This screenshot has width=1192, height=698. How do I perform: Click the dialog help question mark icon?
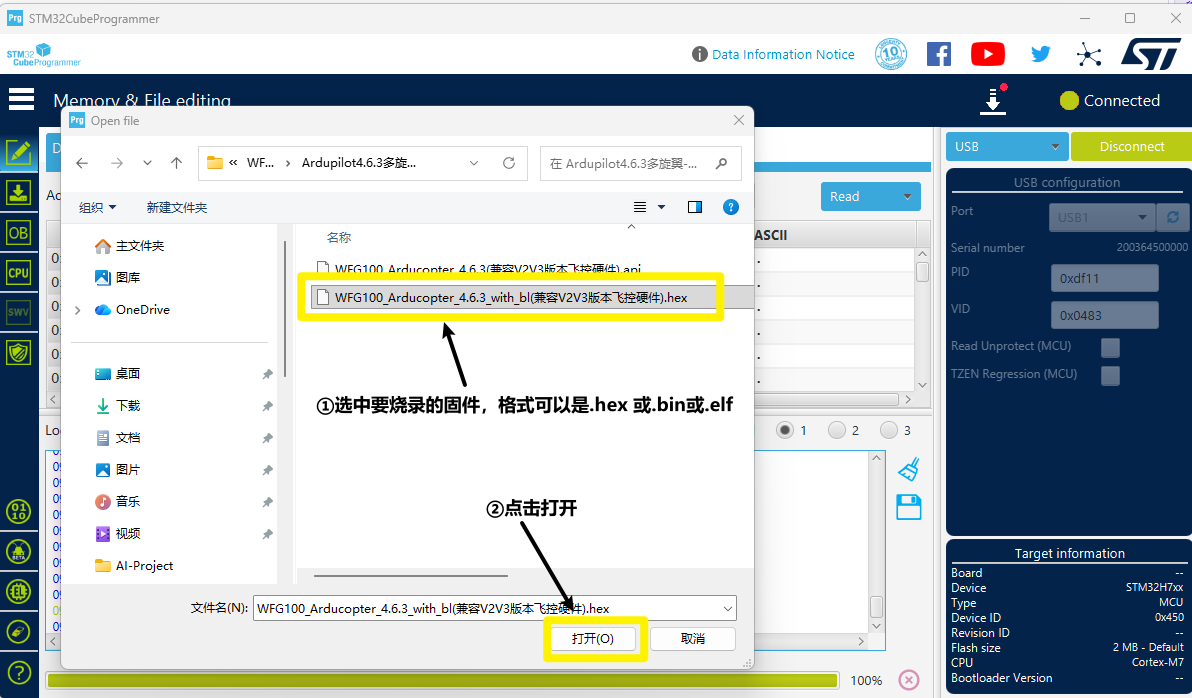click(731, 207)
